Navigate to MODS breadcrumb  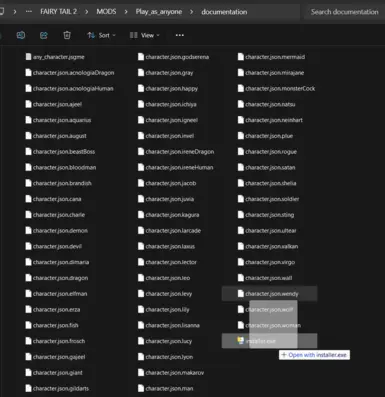click(106, 12)
